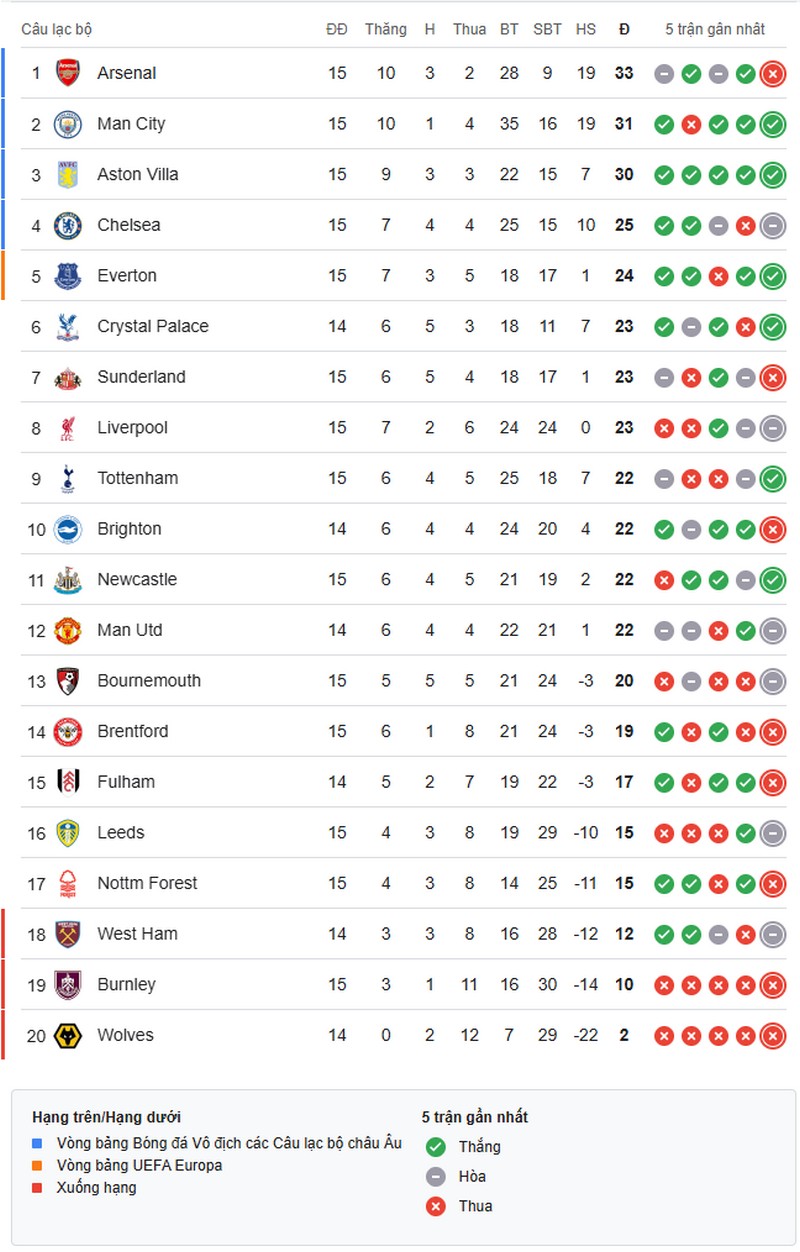Click the Chelsea club logo
Image resolution: width=800 pixels, height=1252 pixels.
tap(67, 225)
